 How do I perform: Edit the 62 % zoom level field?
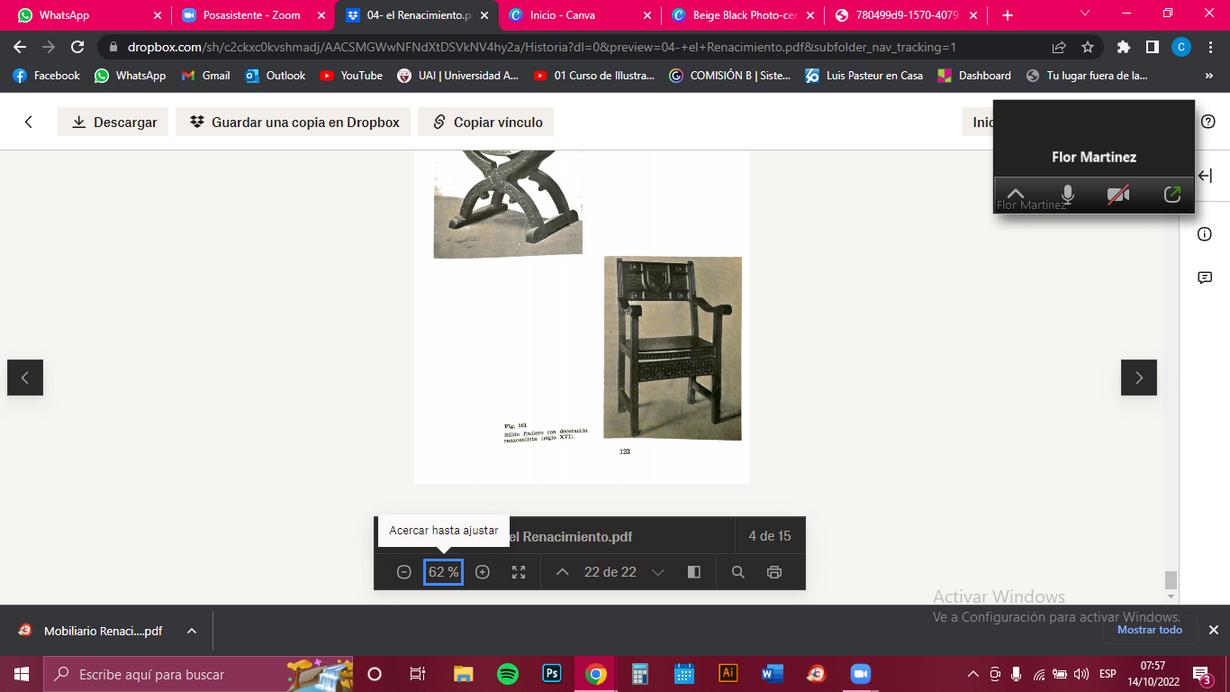pos(443,572)
